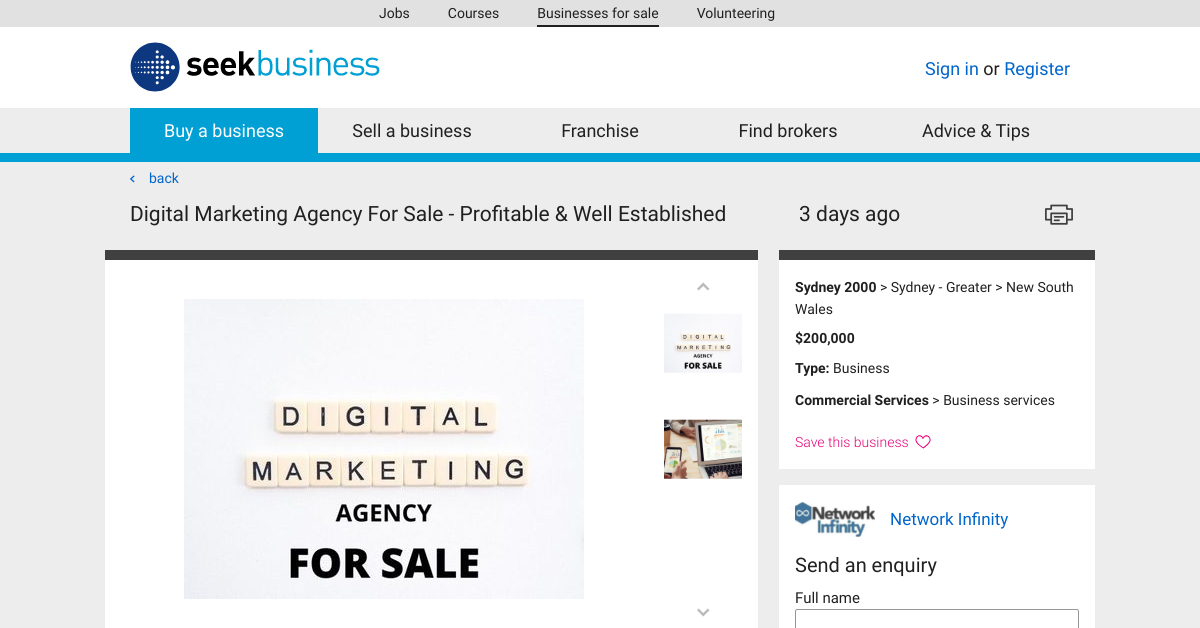Screen dimensions: 1200x628
Task: Switch to the Franchise tab
Action: tap(599, 130)
